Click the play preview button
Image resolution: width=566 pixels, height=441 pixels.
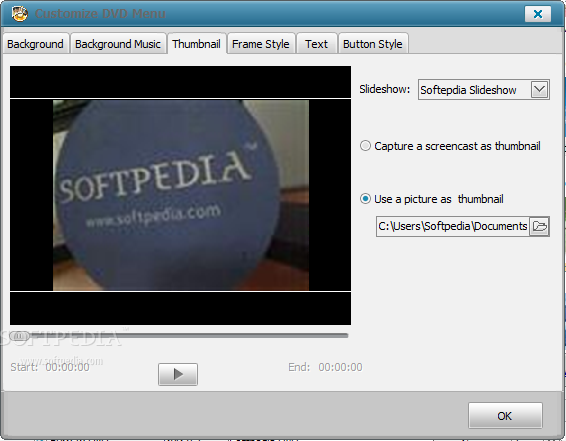pyautogui.click(x=178, y=374)
